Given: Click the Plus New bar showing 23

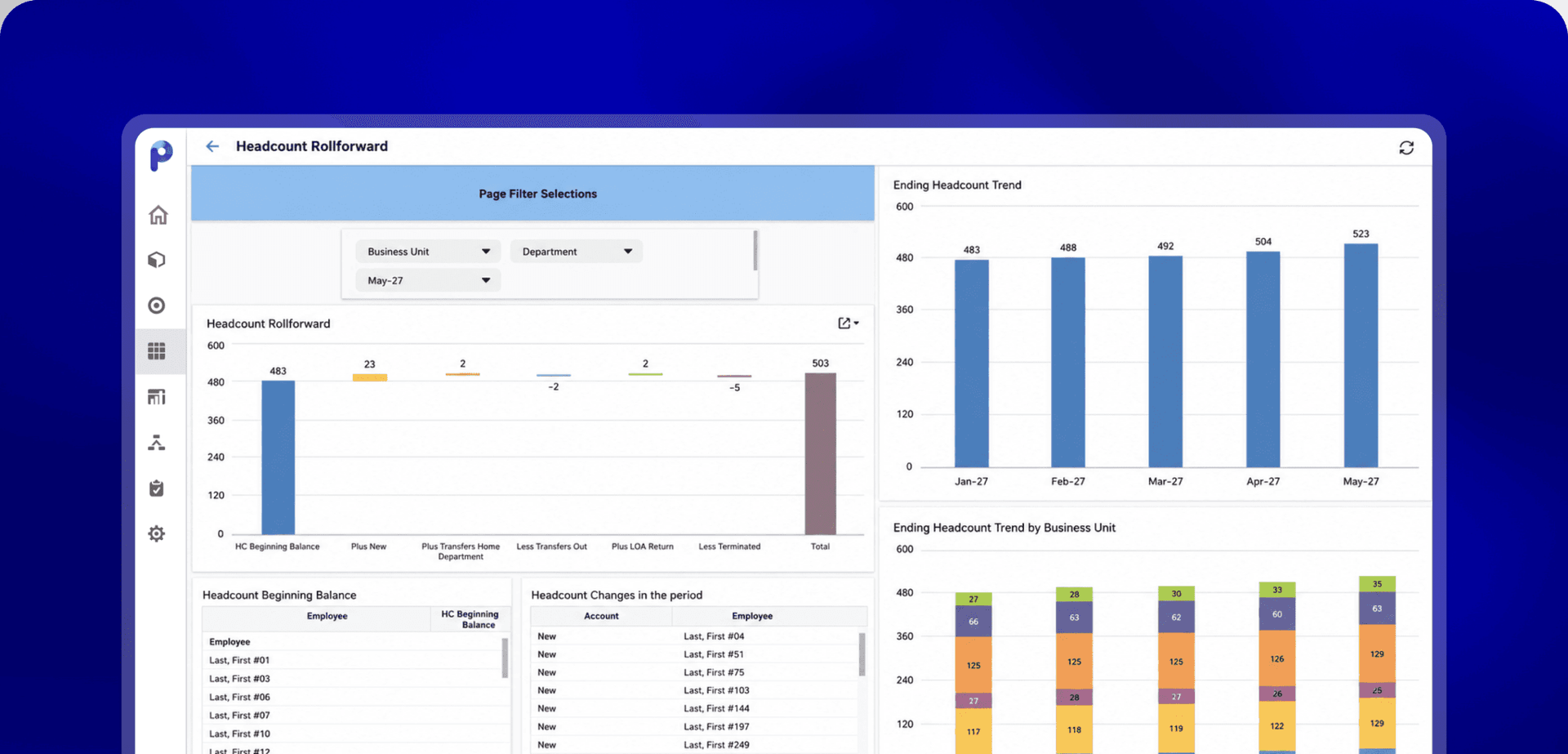Looking at the screenshot, I should click(x=370, y=377).
